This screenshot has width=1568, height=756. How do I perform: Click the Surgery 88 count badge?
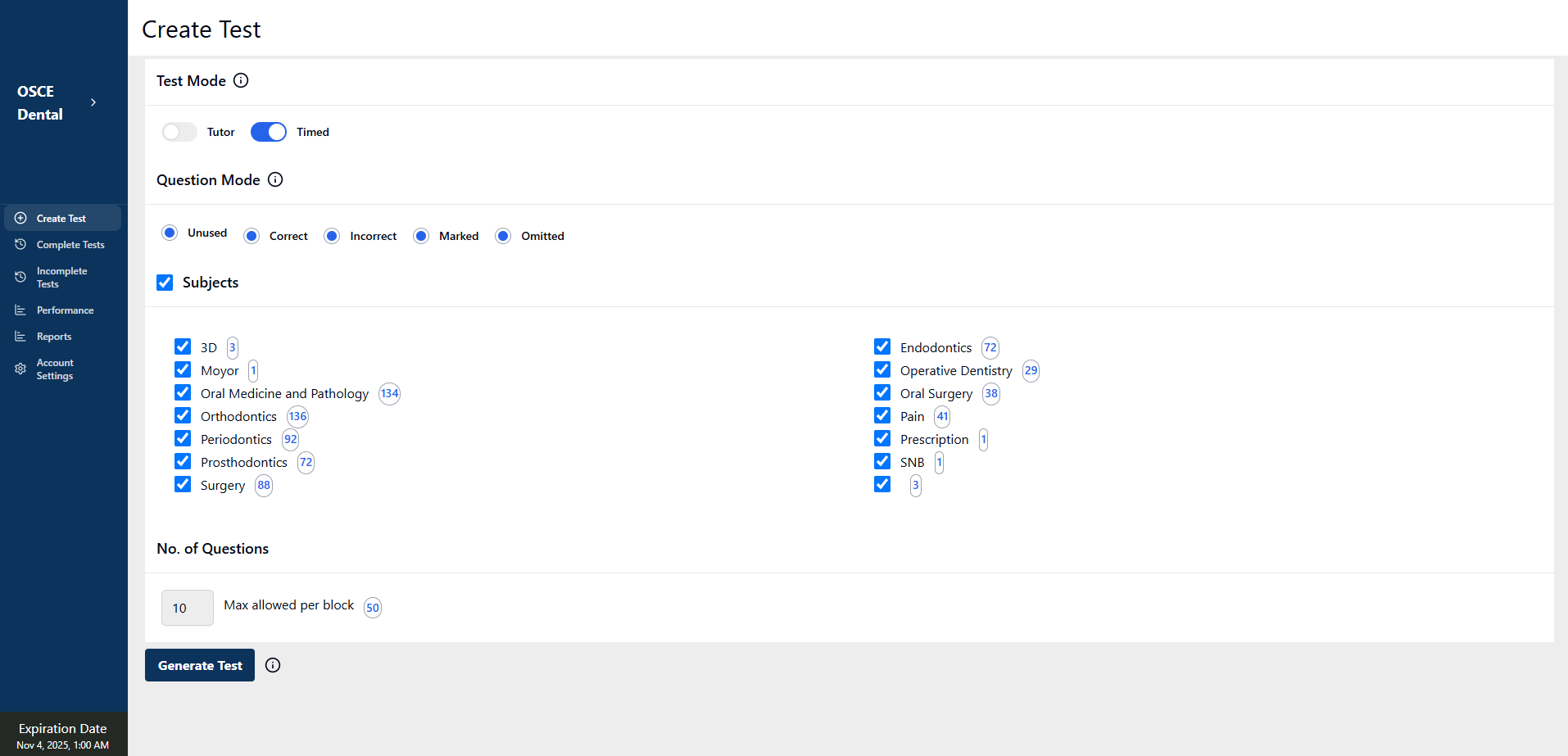pos(264,485)
